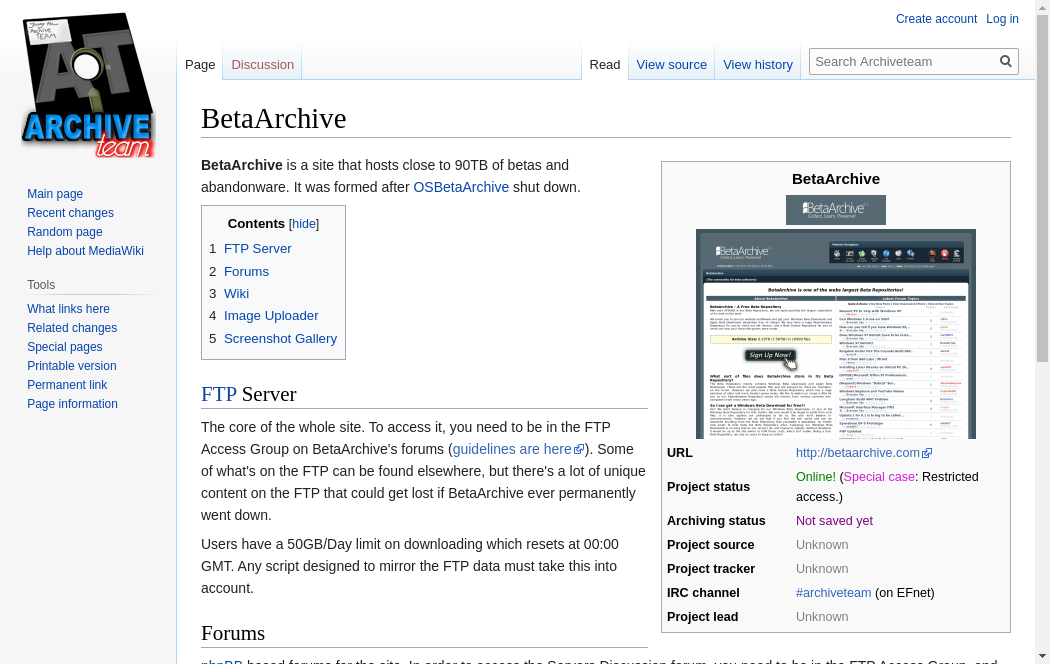
Task: Jump to Screenshot Gallery in contents
Action: coord(280,339)
